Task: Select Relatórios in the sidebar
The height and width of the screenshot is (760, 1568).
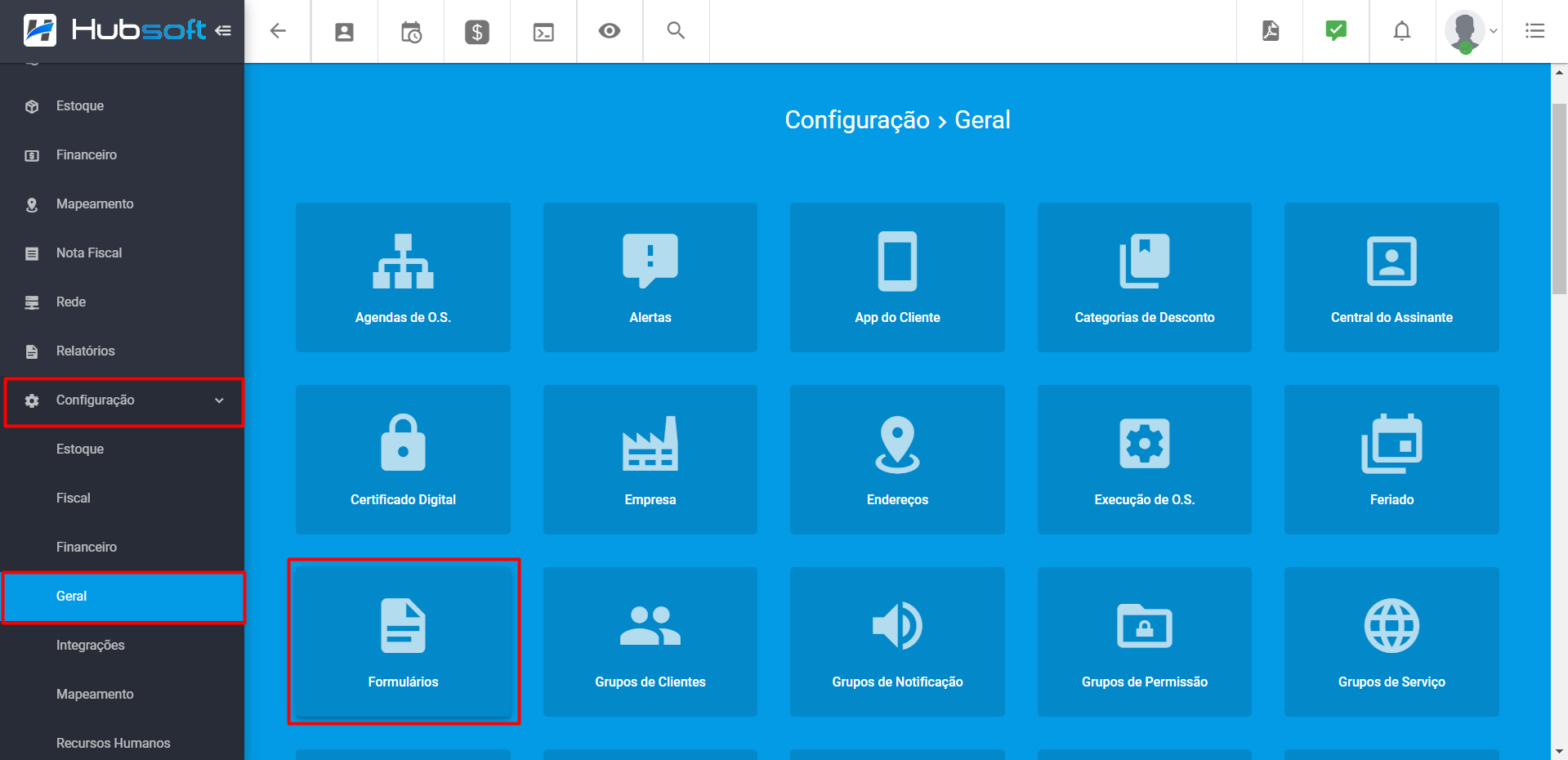Action: [123, 351]
